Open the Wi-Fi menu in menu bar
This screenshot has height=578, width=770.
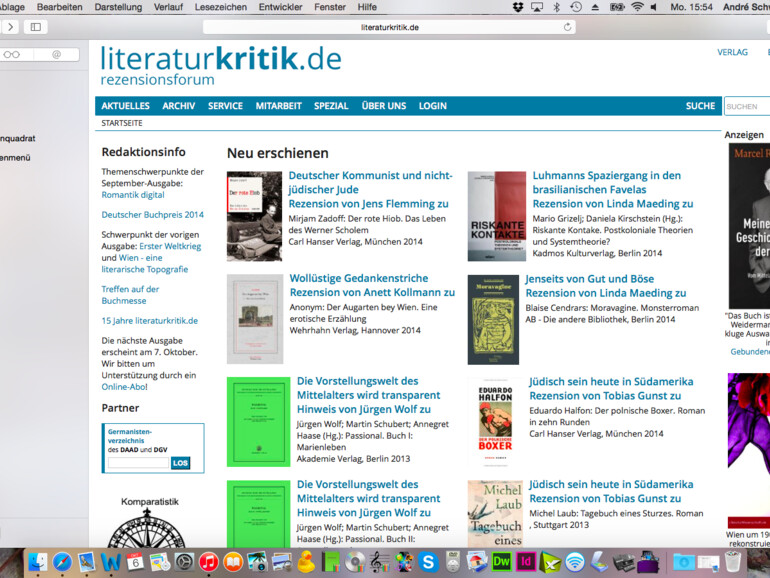tap(637, 7)
